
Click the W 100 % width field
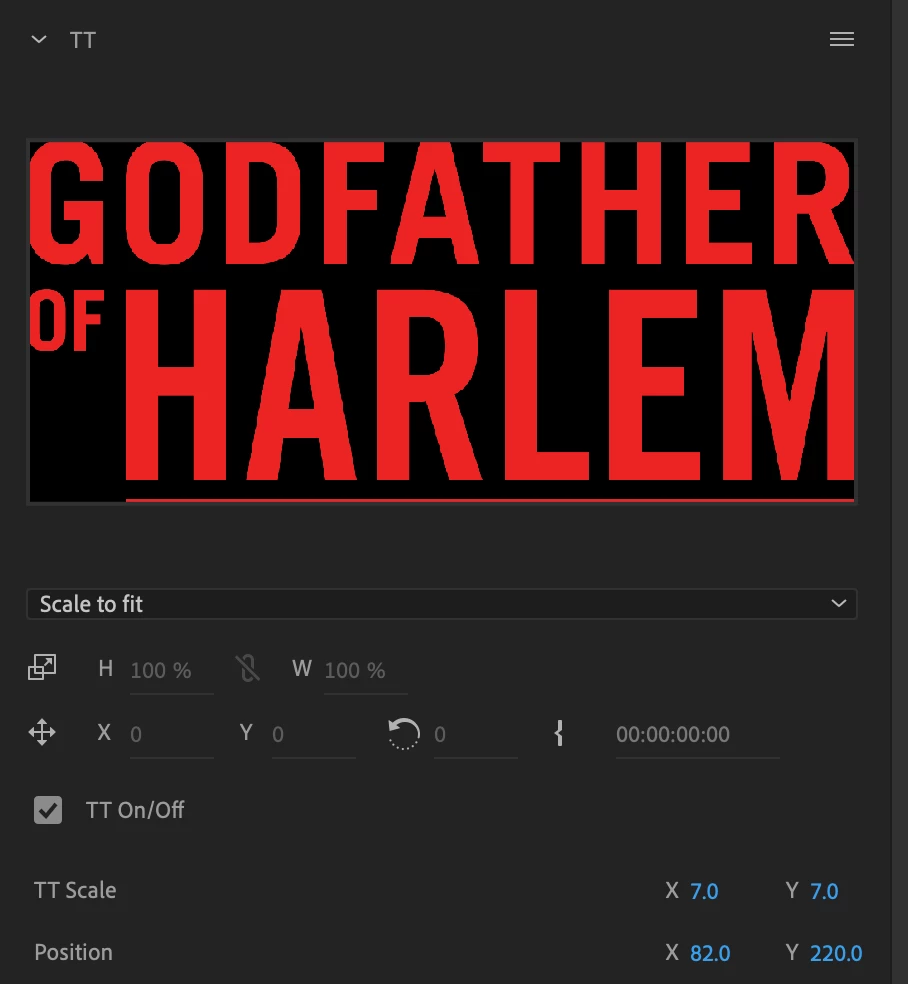[365, 670]
